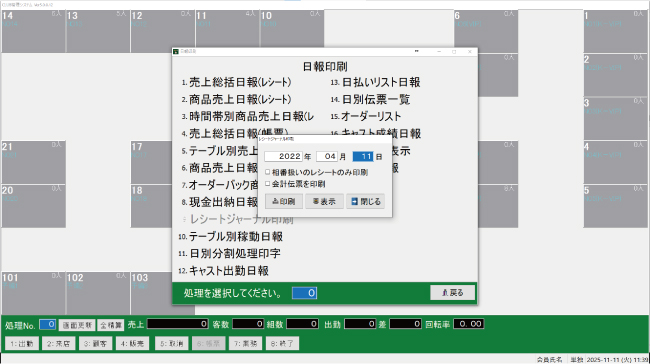Click the year field showing 2022
Screen dimensions: 650x364
(x=283, y=156)
